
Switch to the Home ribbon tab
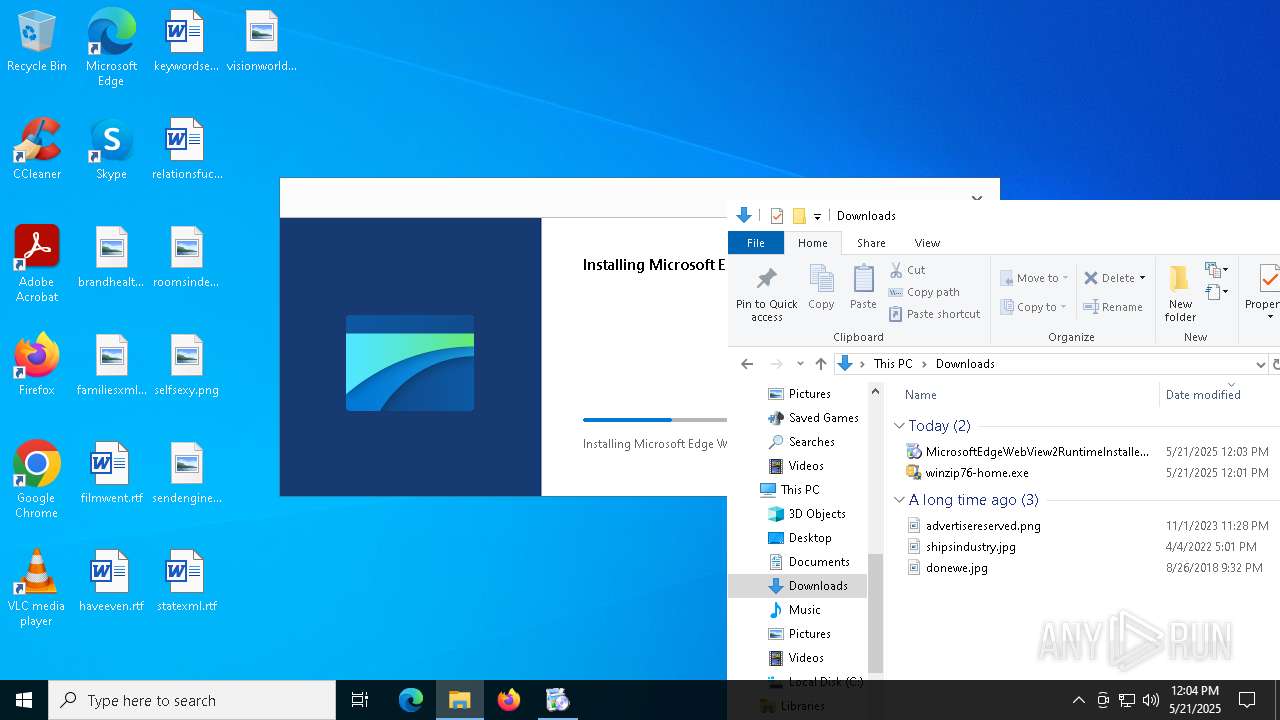[x=812, y=243]
